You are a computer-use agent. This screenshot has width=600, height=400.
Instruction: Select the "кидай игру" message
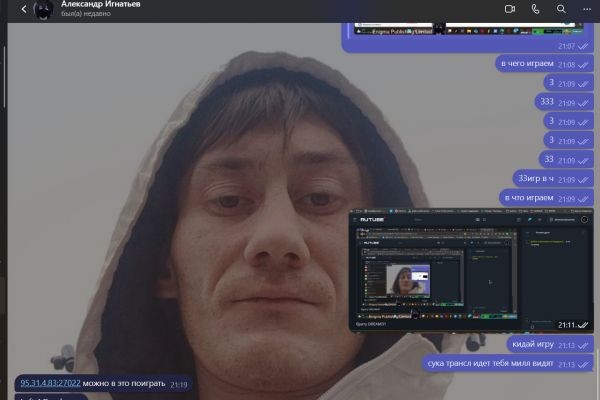click(532, 345)
